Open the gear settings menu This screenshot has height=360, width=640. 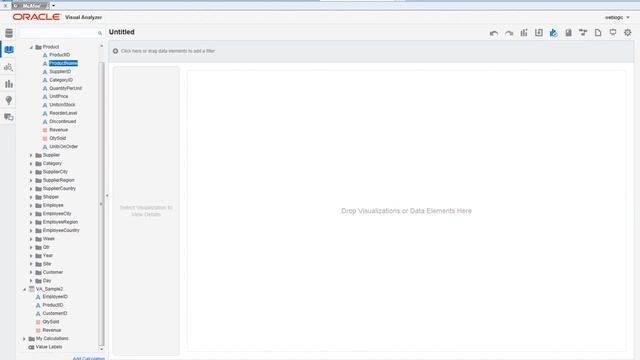point(628,33)
